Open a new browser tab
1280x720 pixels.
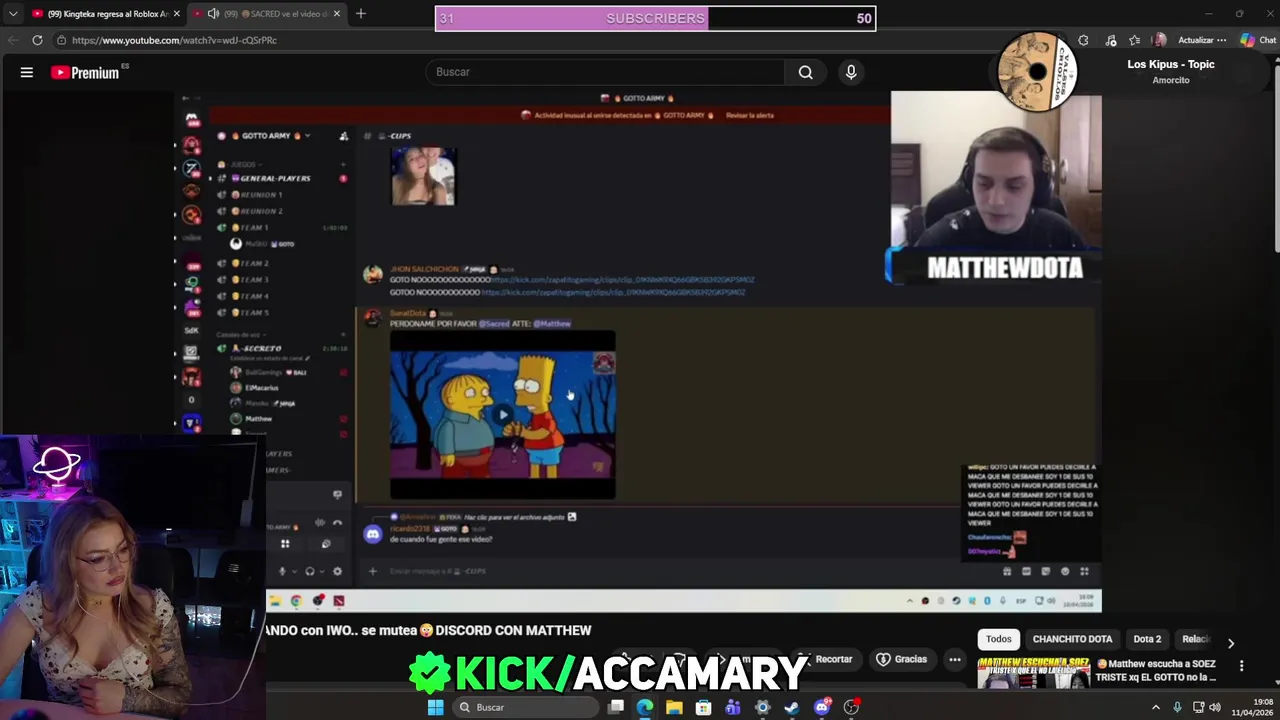pos(360,14)
